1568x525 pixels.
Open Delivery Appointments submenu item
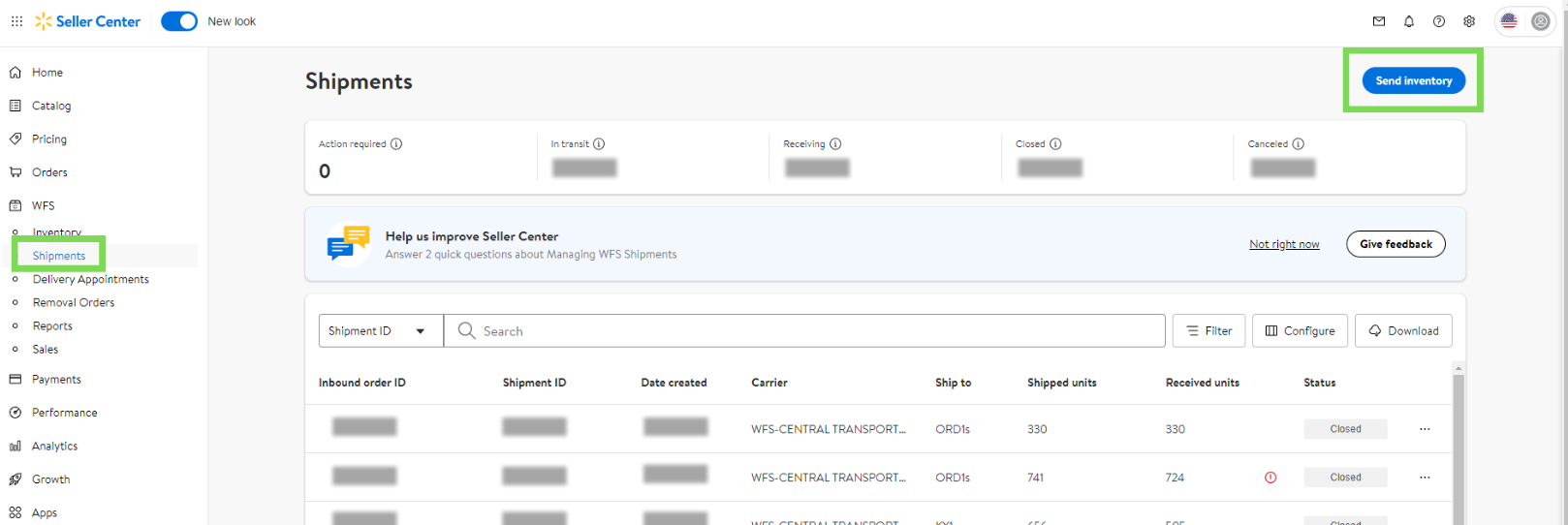pos(91,279)
